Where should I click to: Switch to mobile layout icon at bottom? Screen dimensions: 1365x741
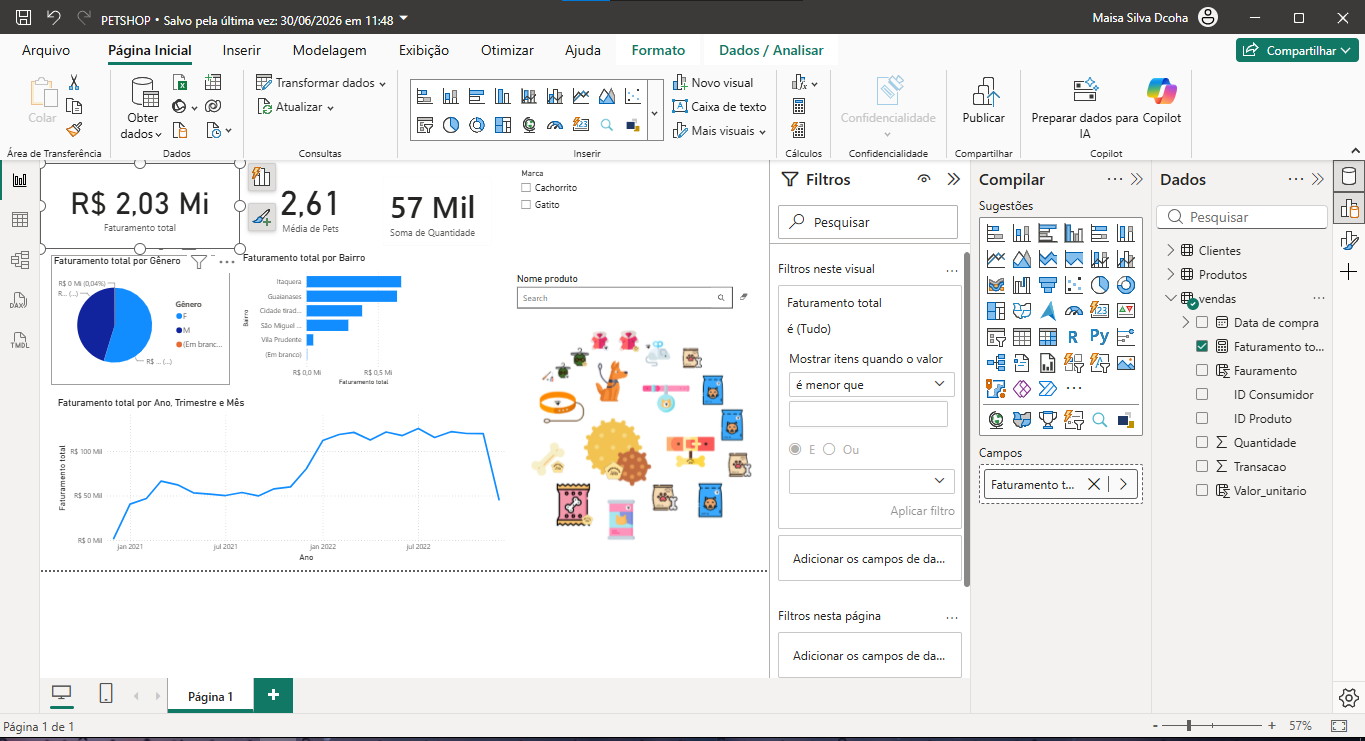(x=106, y=694)
